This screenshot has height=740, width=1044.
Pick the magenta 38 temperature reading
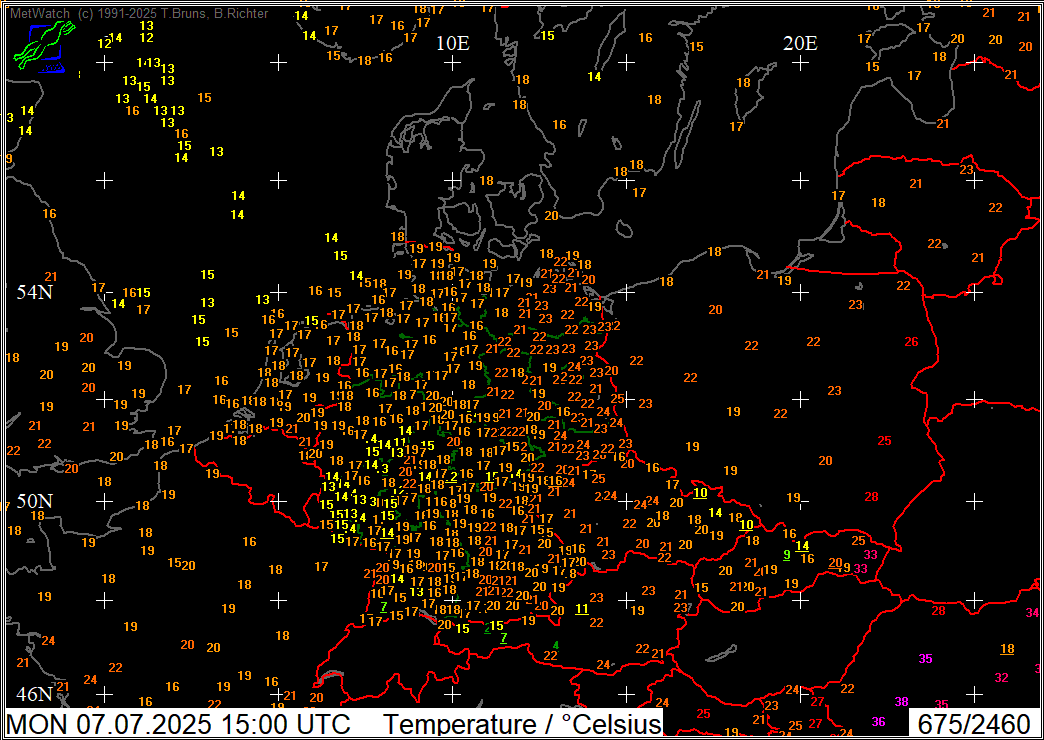pos(902,701)
